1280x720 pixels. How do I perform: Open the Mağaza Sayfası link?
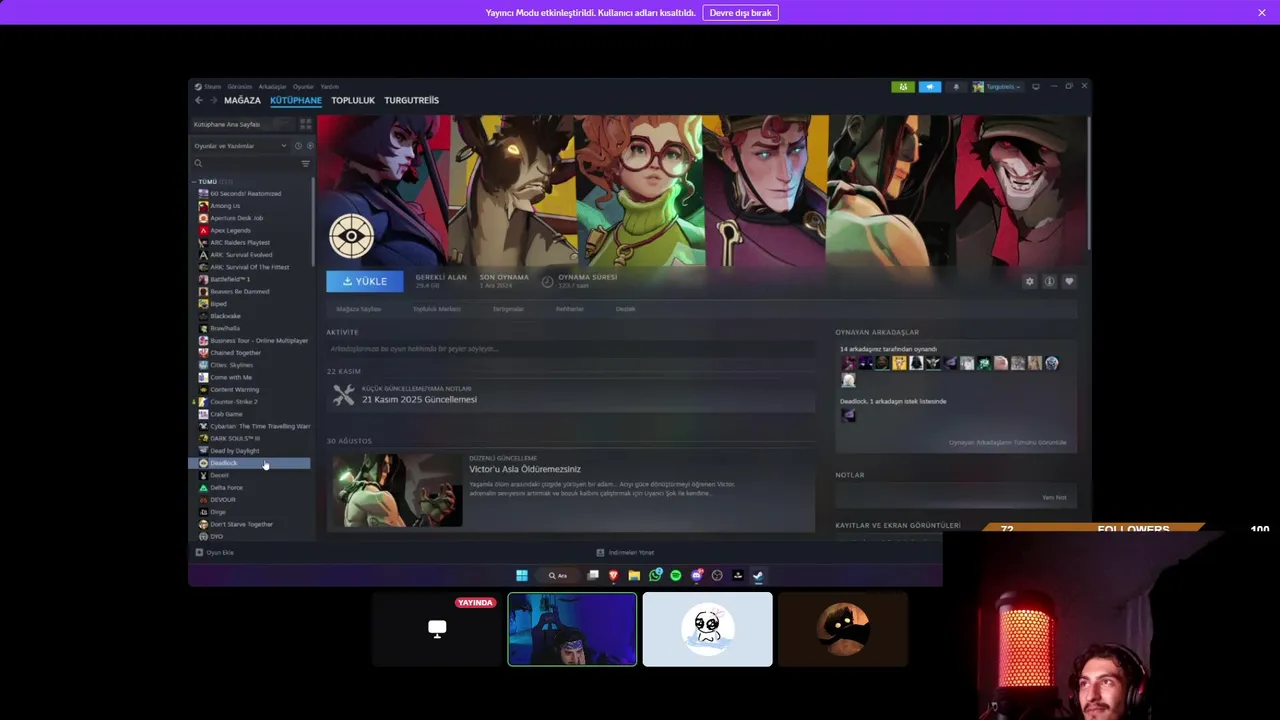pyautogui.click(x=359, y=309)
